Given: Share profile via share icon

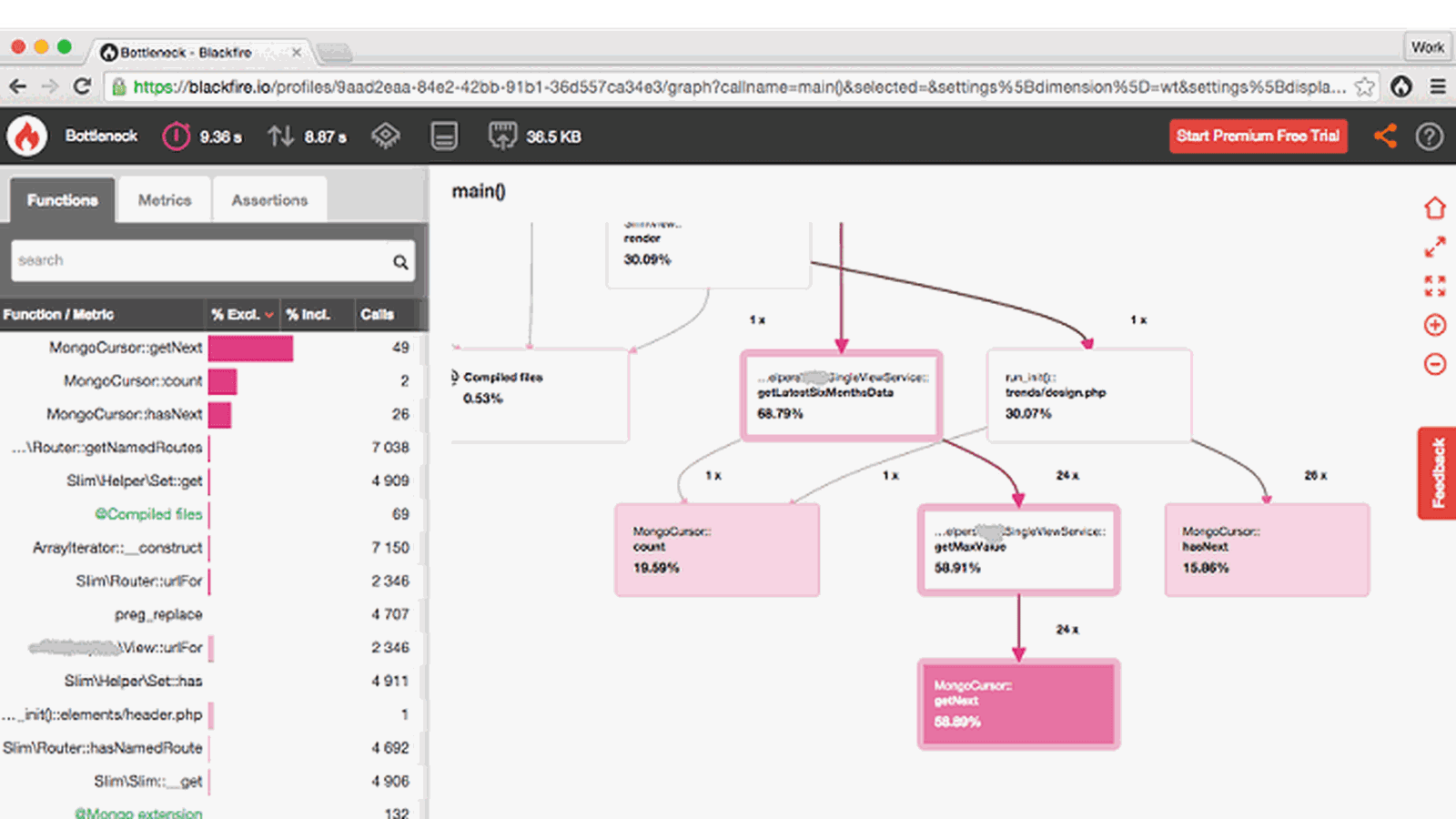Looking at the screenshot, I should 1385,136.
